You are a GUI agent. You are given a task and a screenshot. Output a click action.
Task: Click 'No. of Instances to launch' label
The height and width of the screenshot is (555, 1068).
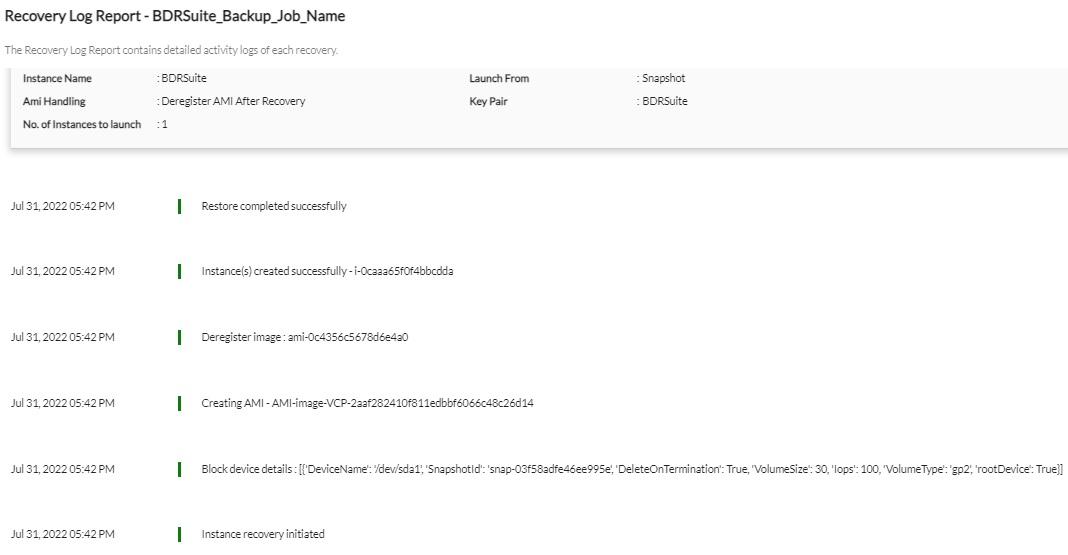click(82, 125)
